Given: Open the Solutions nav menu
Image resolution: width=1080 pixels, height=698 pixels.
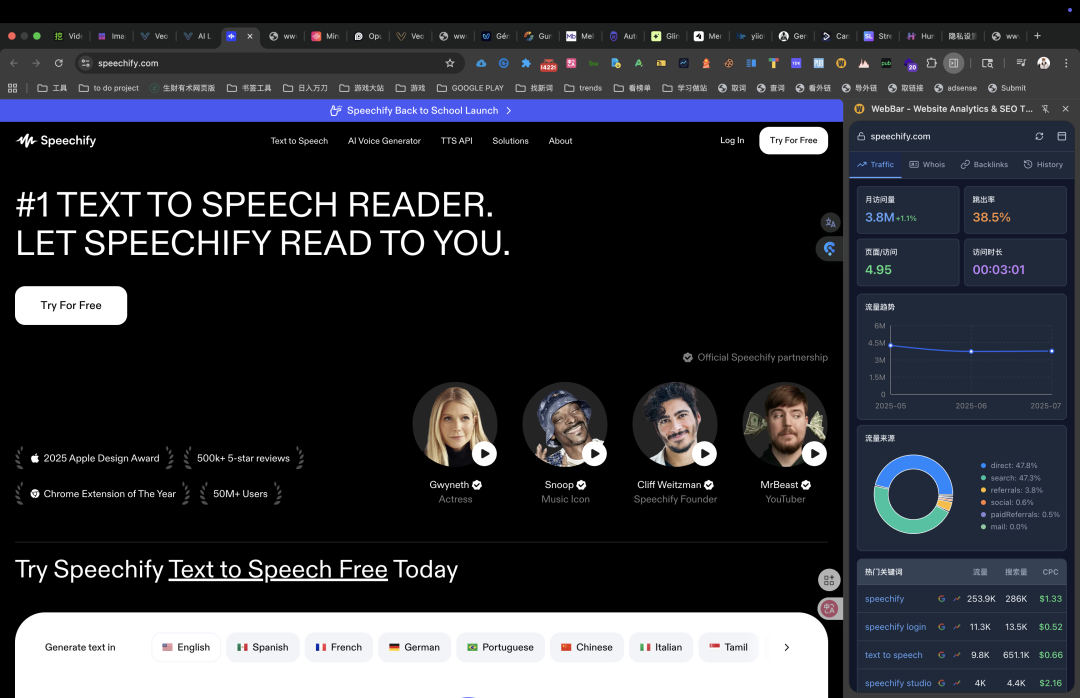Looking at the screenshot, I should click(x=510, y=141).
